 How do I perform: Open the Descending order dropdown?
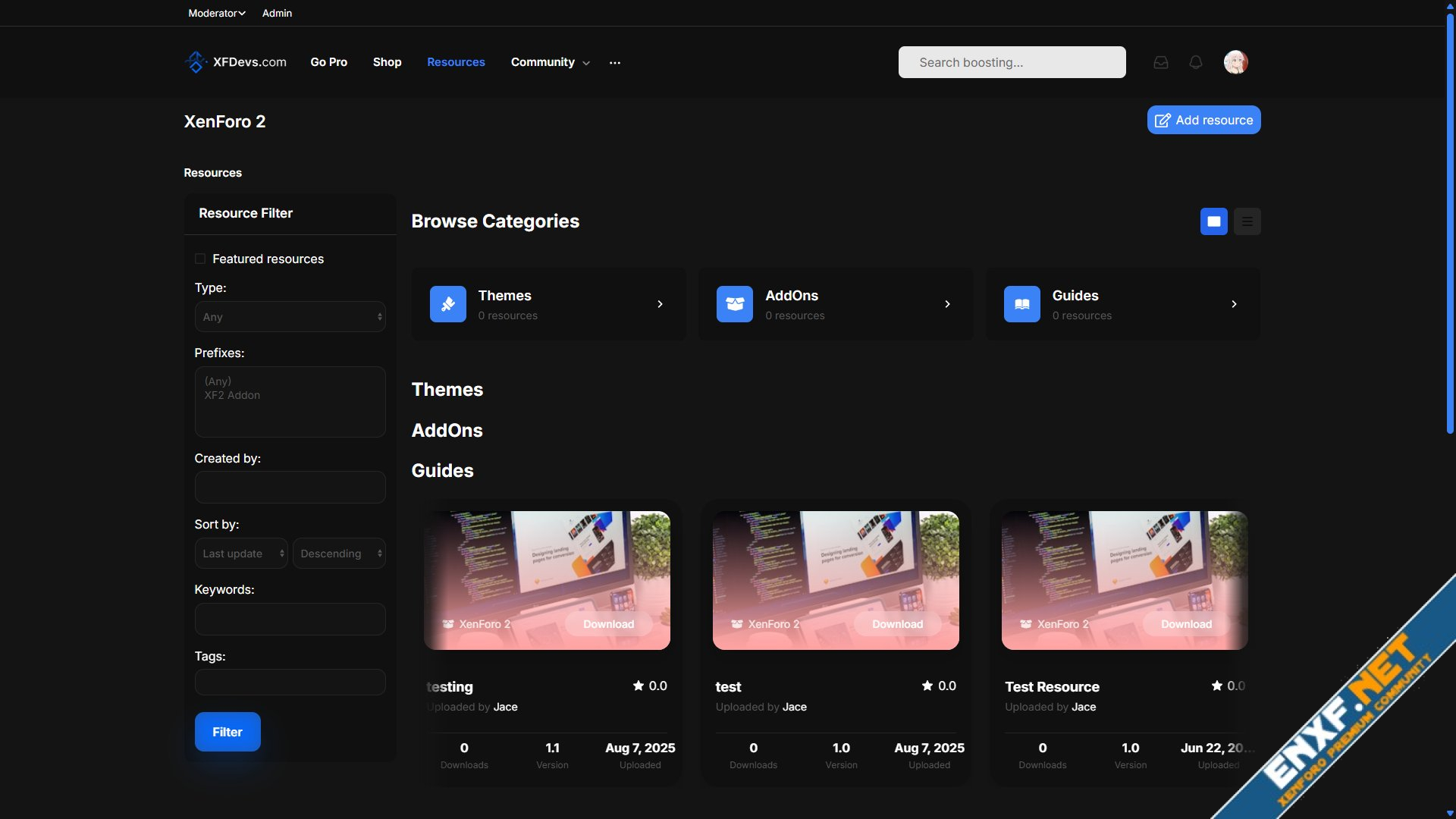coord(338,554)
